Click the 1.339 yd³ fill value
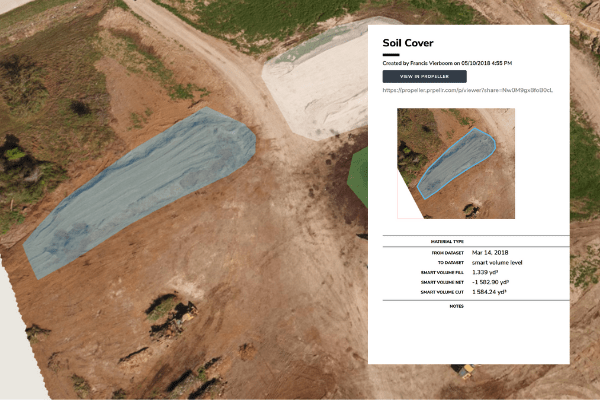Viewport: 600px width, 400px height. 485,272
